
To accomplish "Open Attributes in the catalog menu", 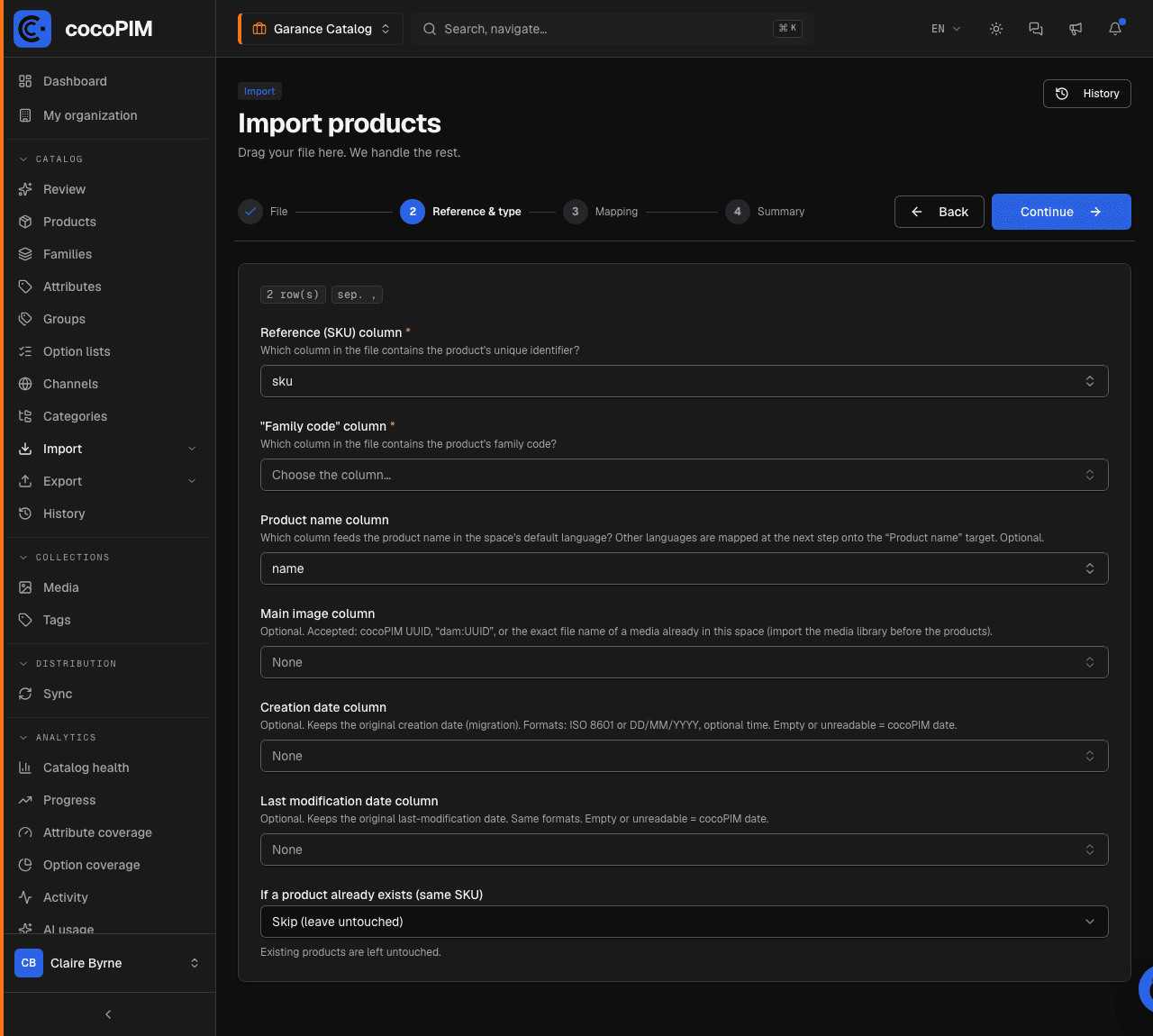I will 107,286.
